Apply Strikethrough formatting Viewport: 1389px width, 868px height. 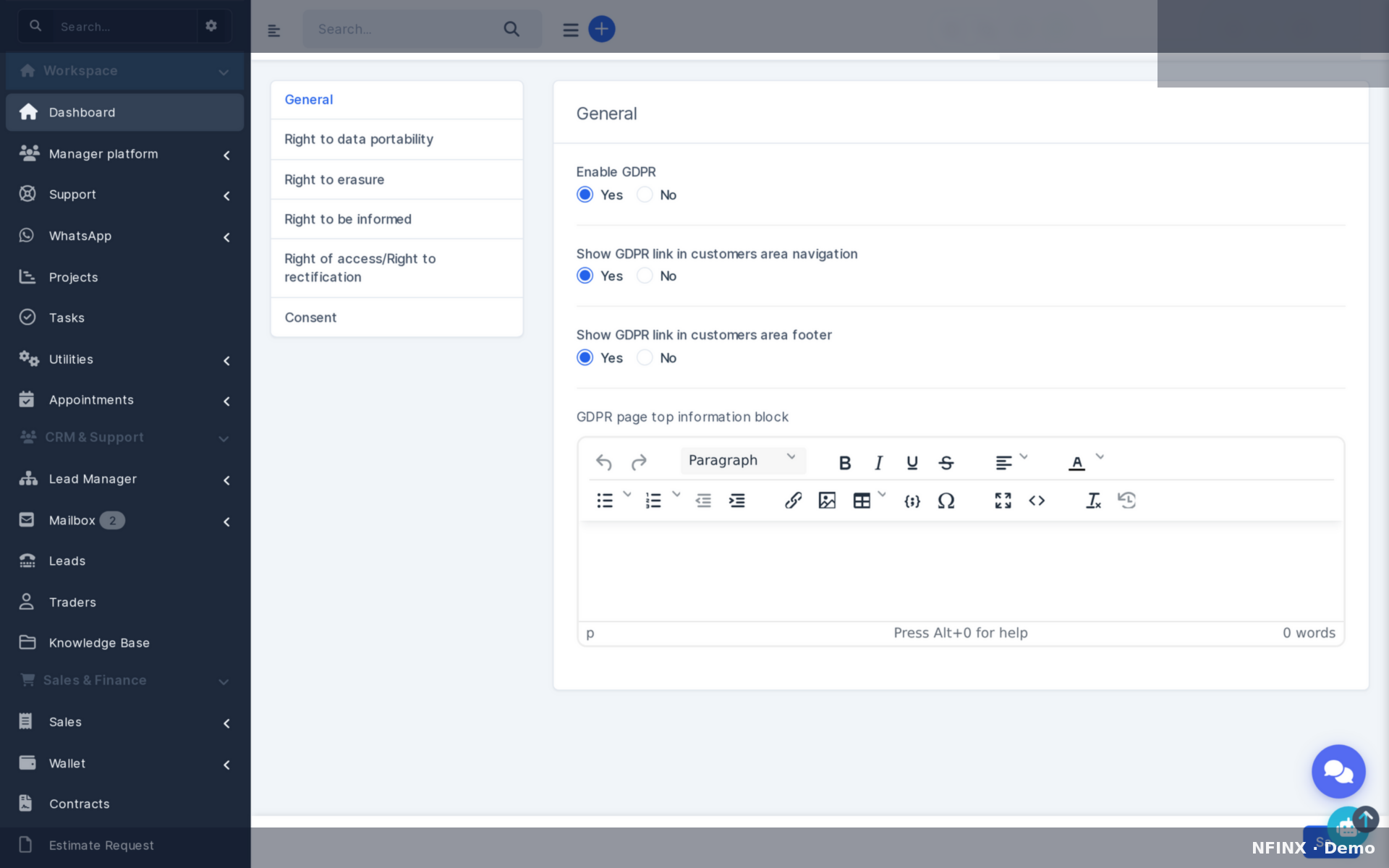pos(946,463)
